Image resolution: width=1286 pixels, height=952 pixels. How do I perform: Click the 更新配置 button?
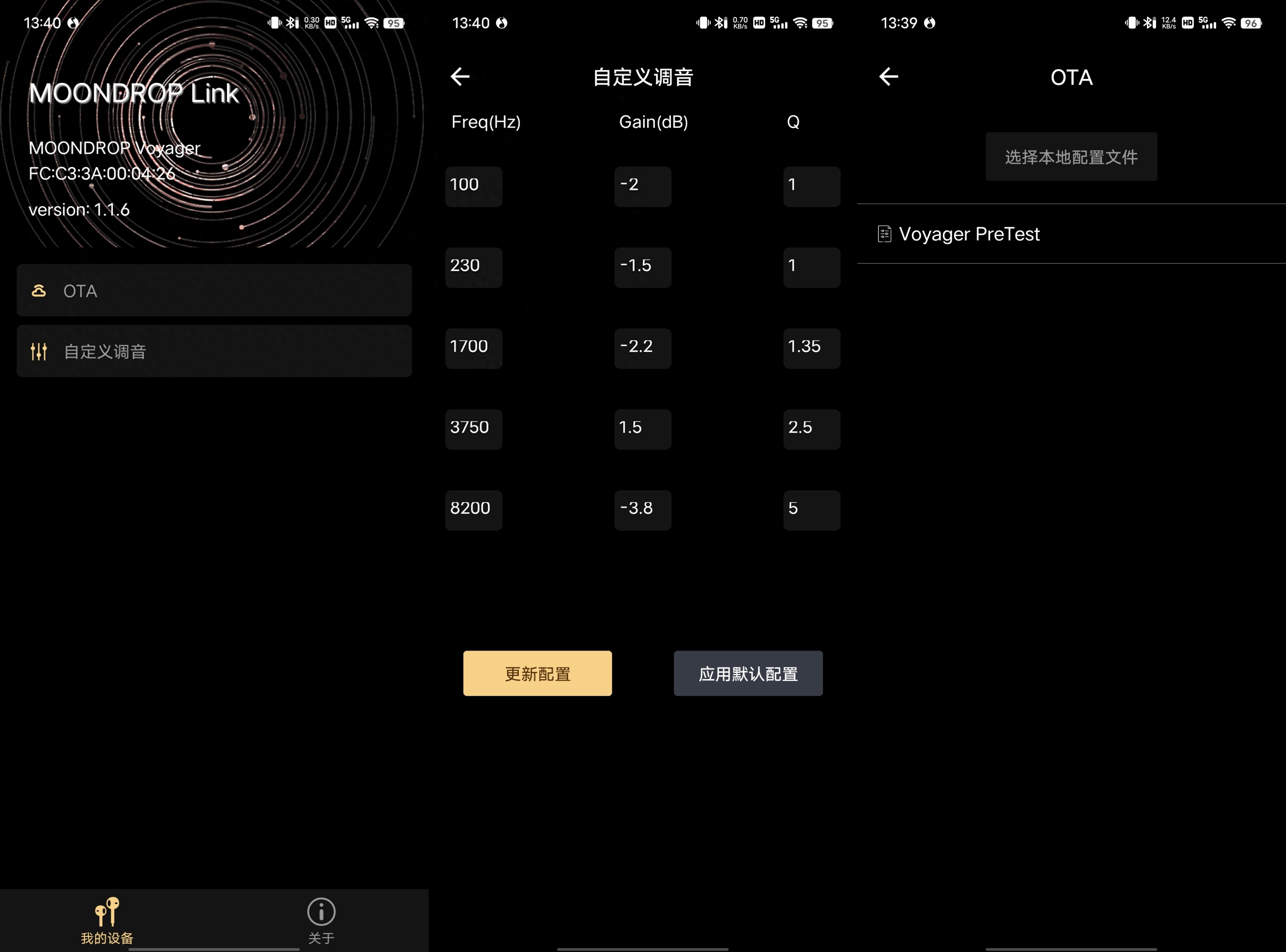(x=537, y=673)
